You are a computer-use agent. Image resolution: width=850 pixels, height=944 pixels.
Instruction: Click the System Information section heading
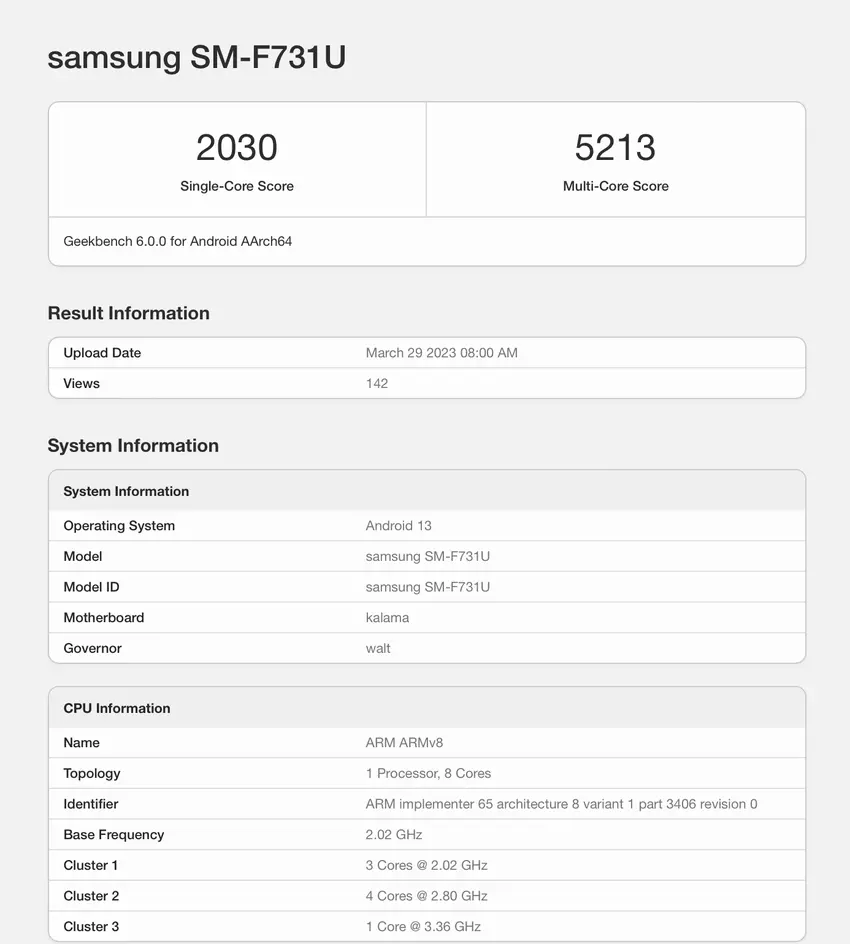pyautogui.click(x=133, y=446)
